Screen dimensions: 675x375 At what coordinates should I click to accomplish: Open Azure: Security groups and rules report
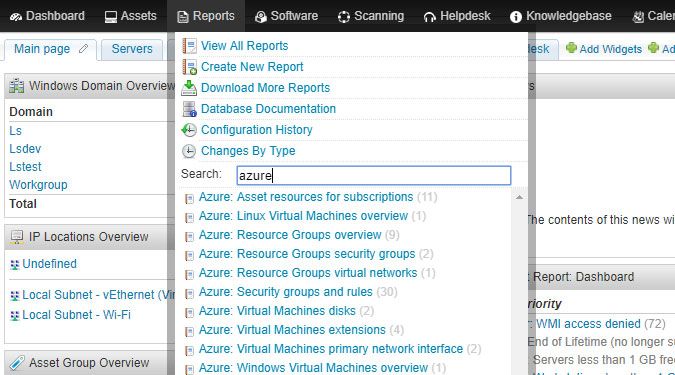[285, 292]
